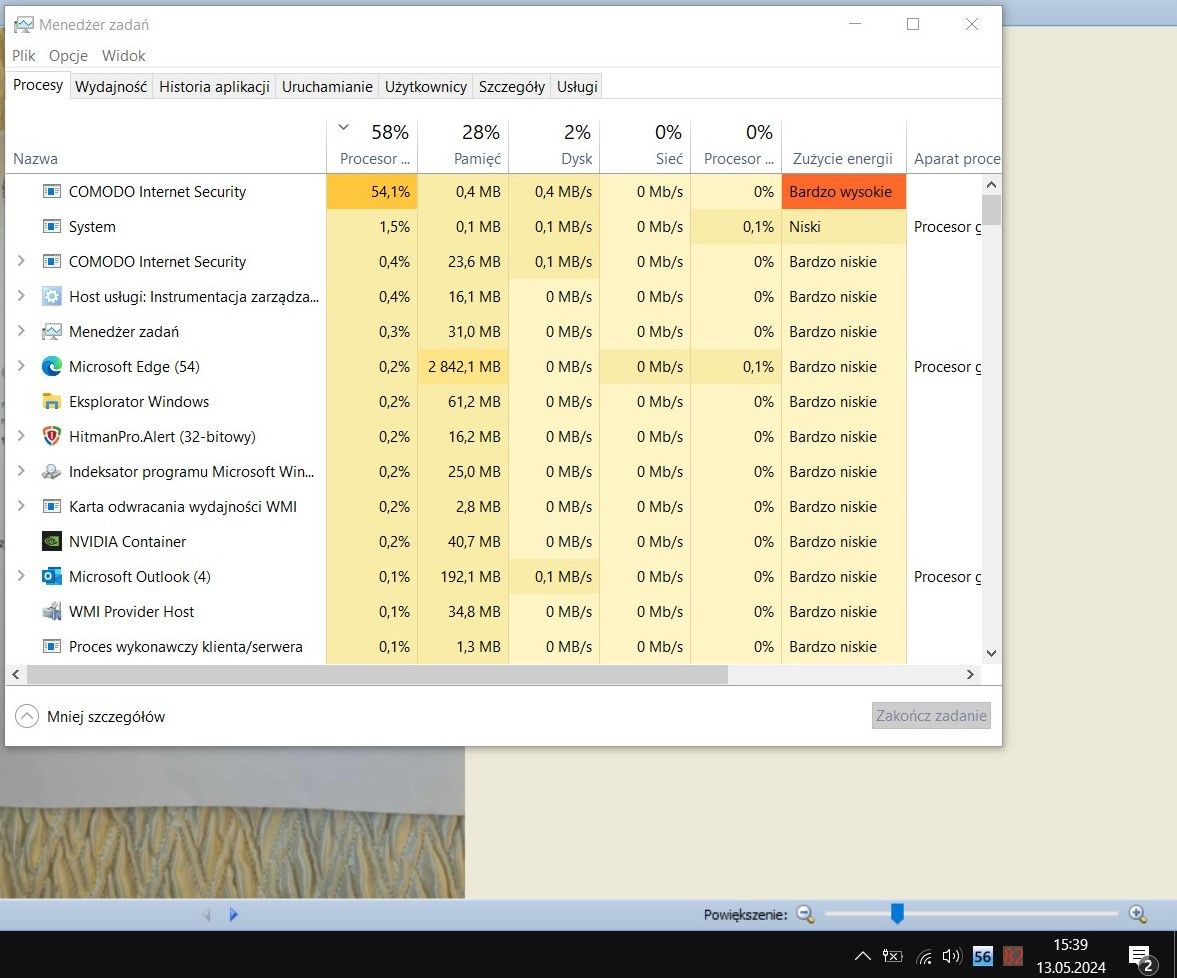Click the zoom out magnifier in the viewer
The height and width of the screenshot is (978, 1177).
click(805, 914)
